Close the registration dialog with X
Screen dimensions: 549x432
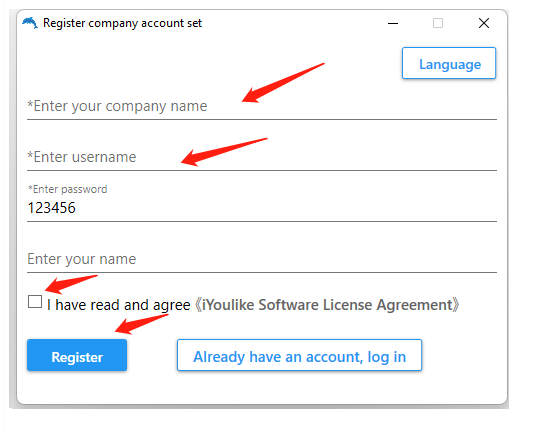click(x=484, y=23)
